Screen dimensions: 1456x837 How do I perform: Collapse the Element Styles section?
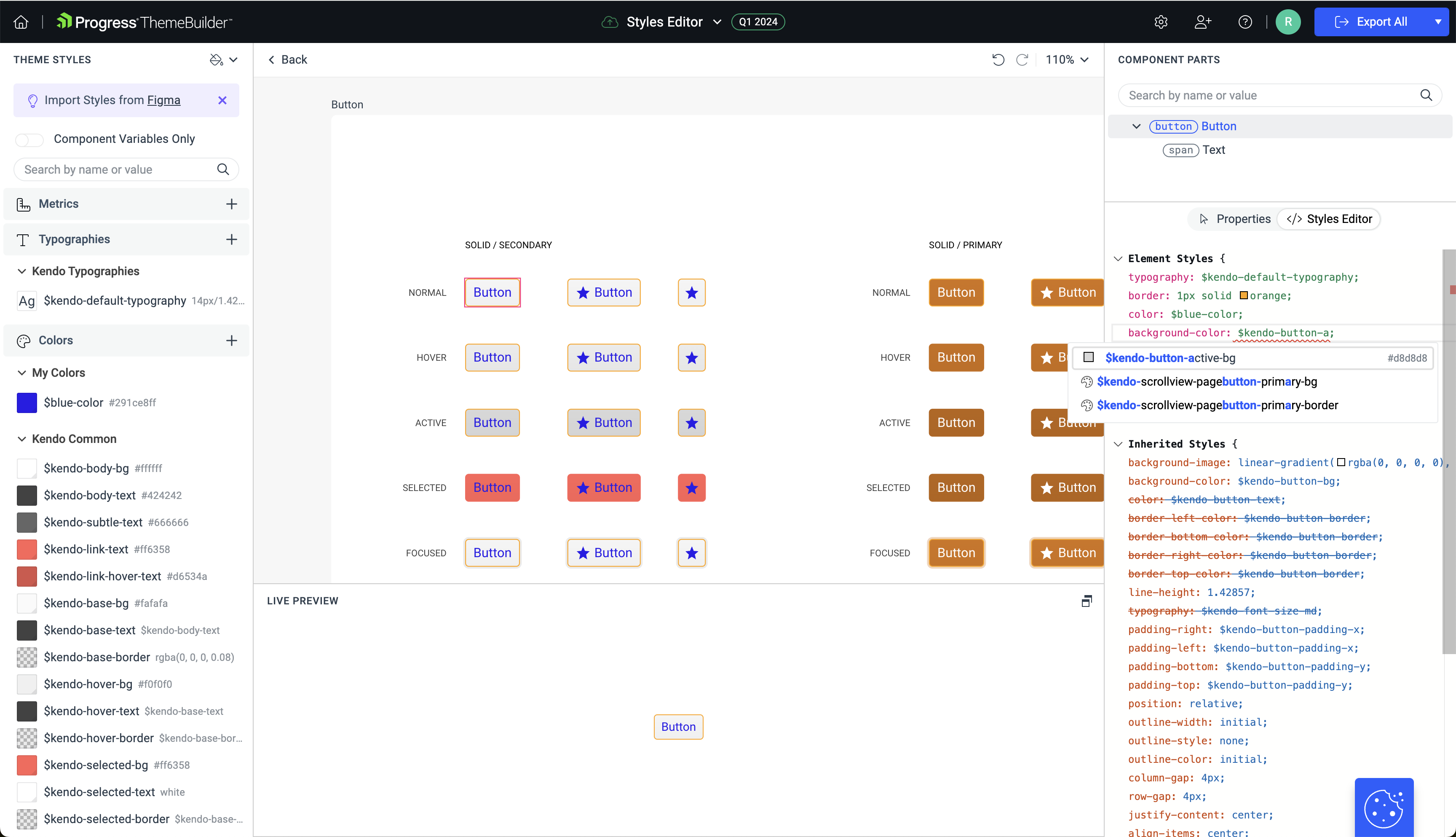(x=1118, y=259)
